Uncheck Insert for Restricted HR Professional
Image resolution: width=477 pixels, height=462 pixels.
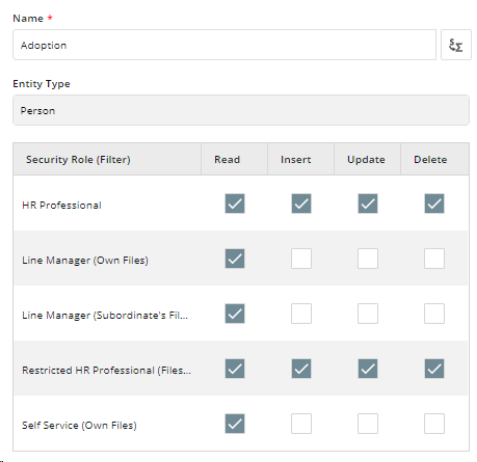[301, 368]
